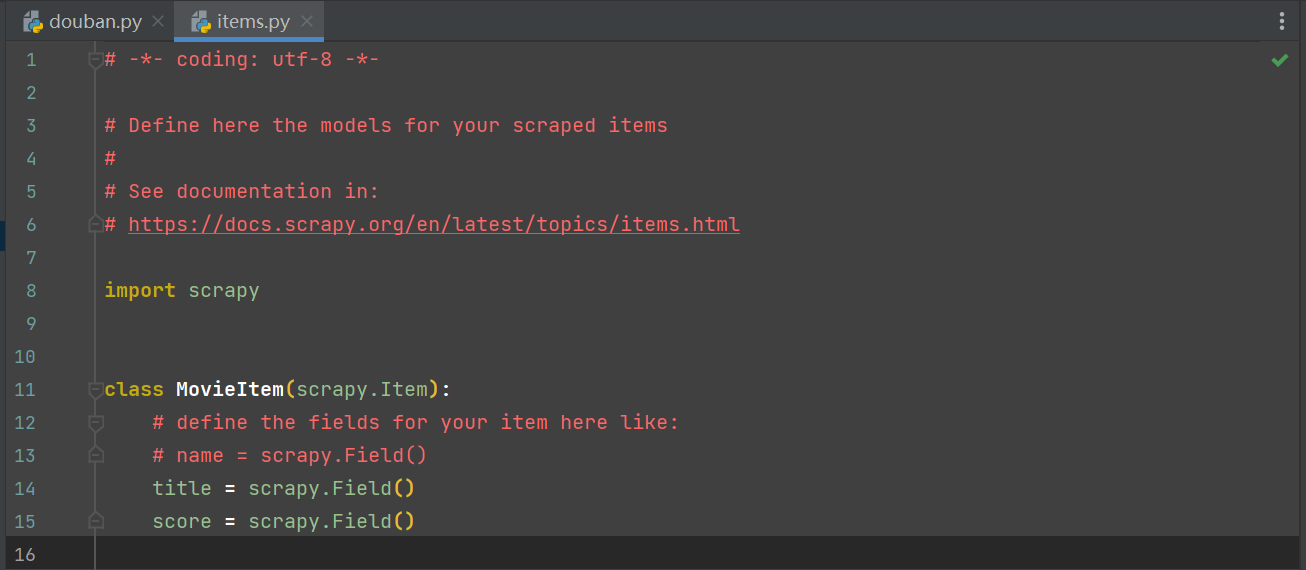
Task: Switch to the douban.py tab
Action: 95,22
